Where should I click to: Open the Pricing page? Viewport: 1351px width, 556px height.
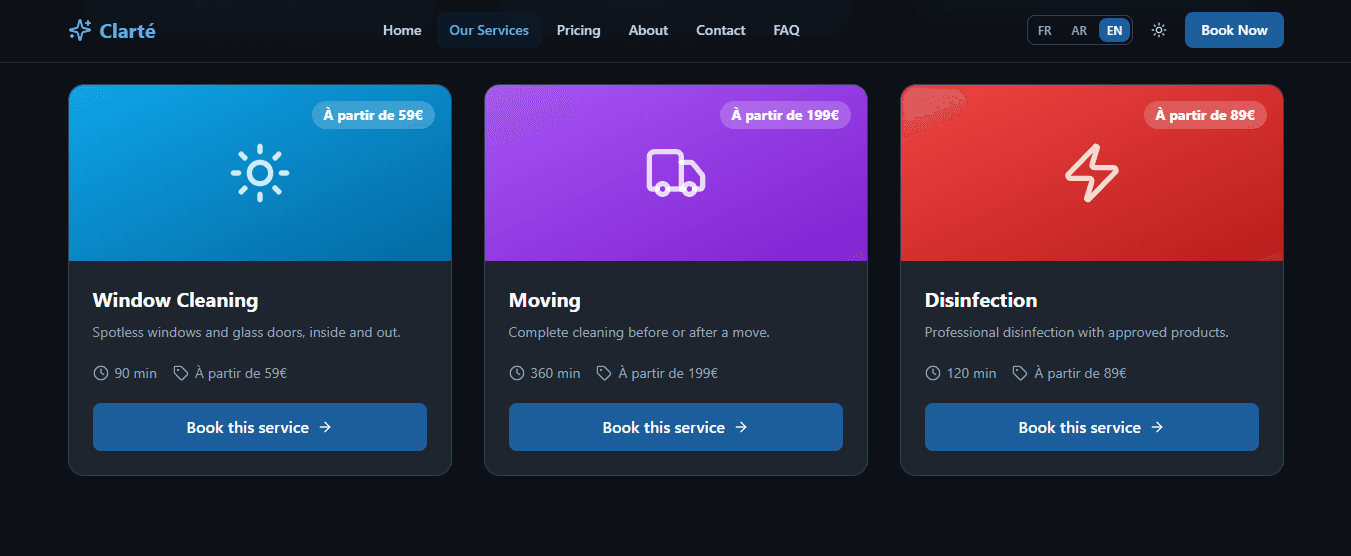tap(579, 30)
